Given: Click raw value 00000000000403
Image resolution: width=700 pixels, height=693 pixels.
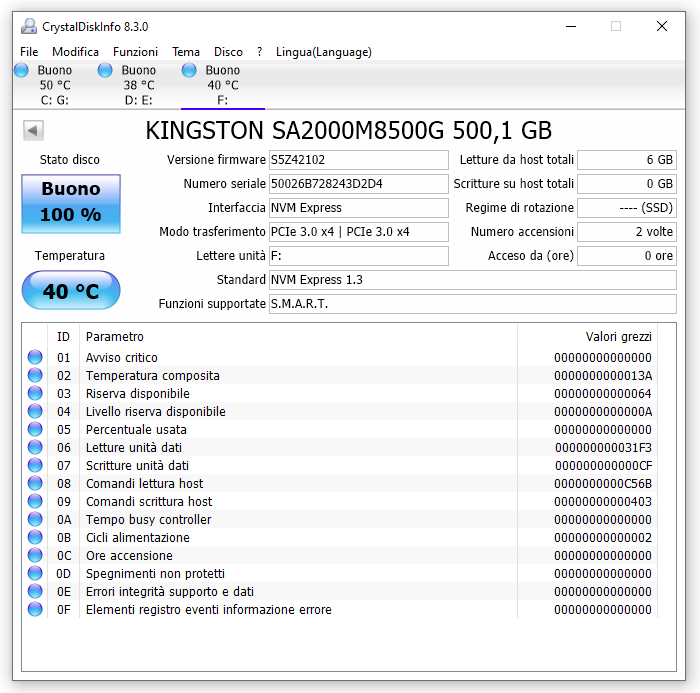Looking at the screenshot, I should pyautogui.click(x=603, y=501).
